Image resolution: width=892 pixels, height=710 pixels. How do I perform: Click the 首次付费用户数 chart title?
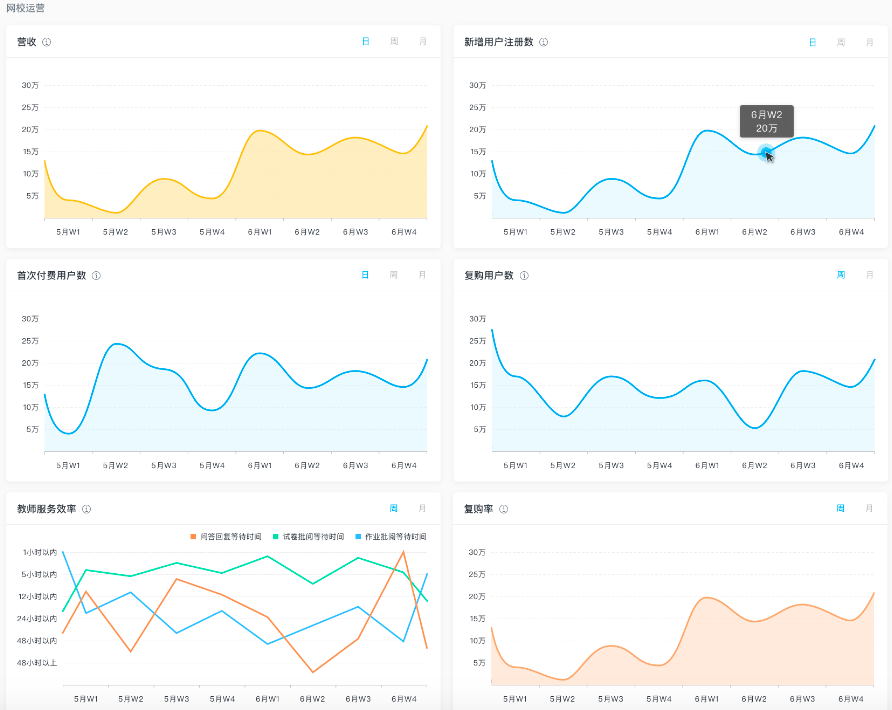pos(52,275)
